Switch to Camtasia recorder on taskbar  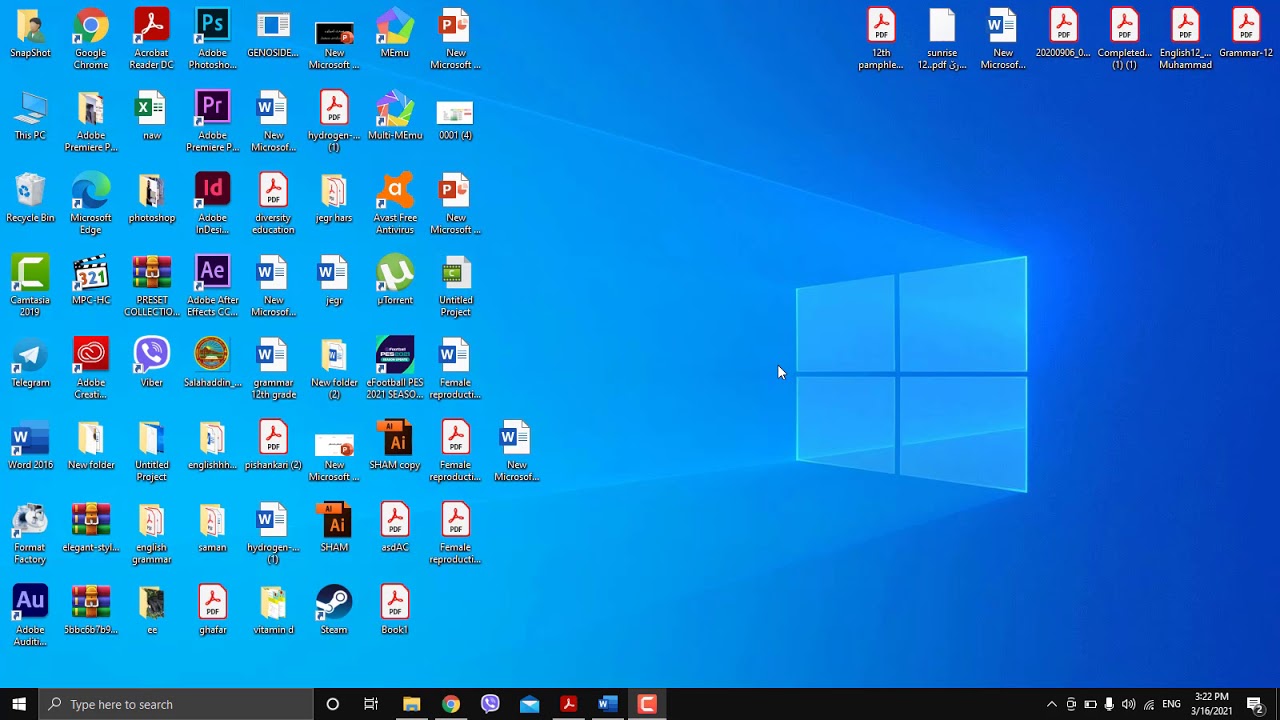pos(647,704)
